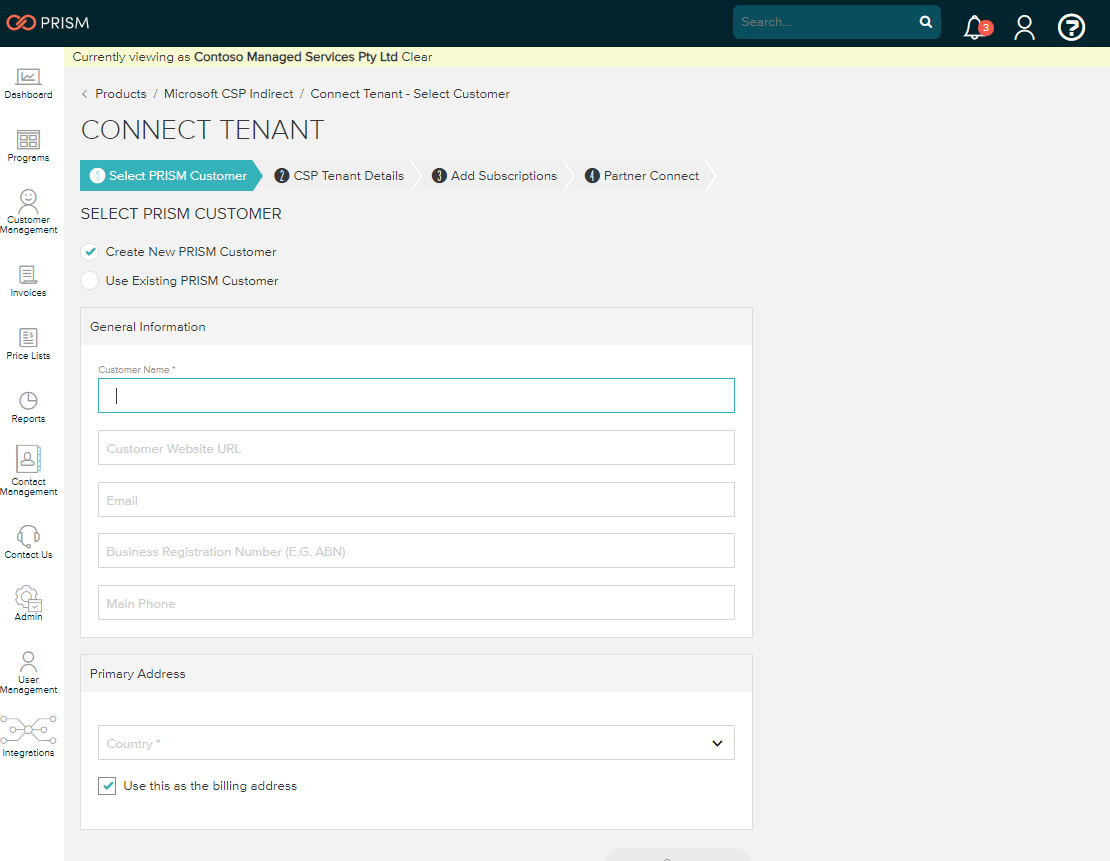1110x861 pixels.
Task: Open the Country dropdown
Action: click(x=416, y=743)
